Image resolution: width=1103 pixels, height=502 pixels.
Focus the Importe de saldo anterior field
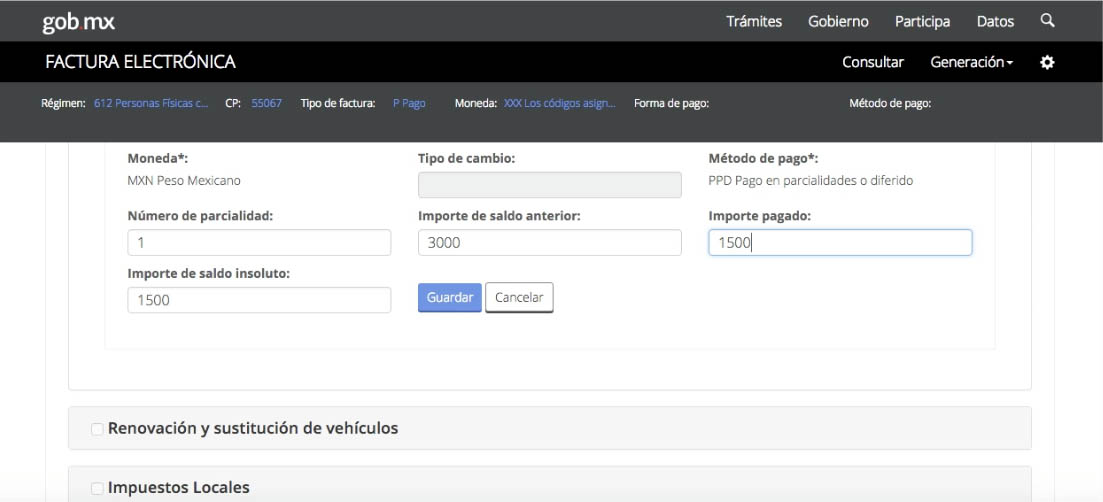[x=549, y=243]
